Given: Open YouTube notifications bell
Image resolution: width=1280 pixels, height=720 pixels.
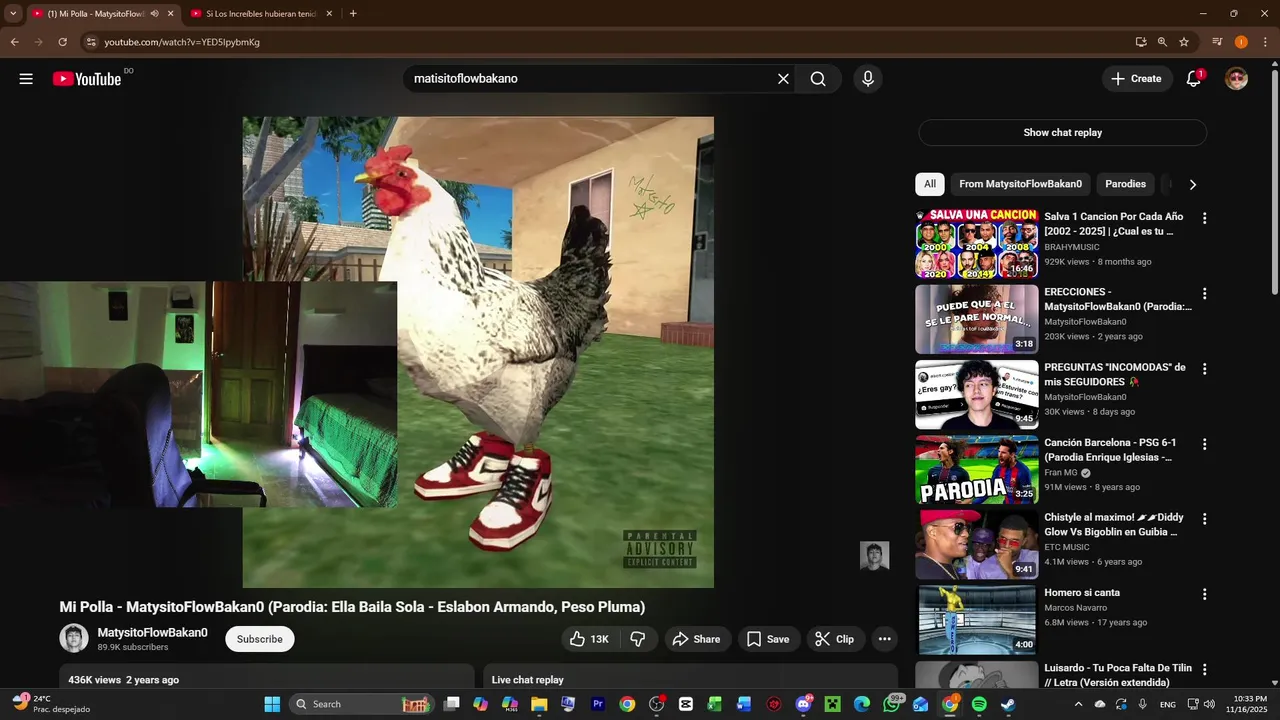Looking at the screenshot, I should coord(1193,79).
